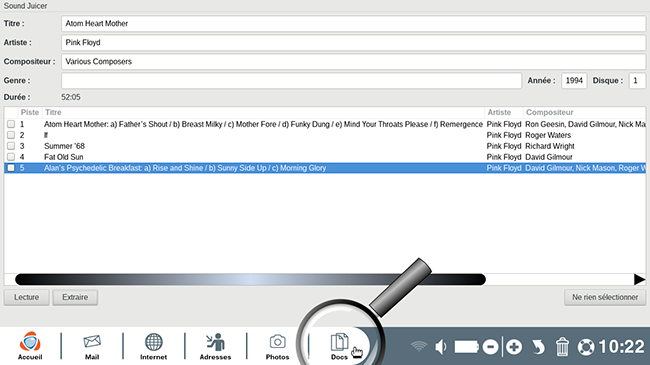Screen dimensions: 650x365
Task: Zoom out with the minus icon
Action: [x=490, y=346]
